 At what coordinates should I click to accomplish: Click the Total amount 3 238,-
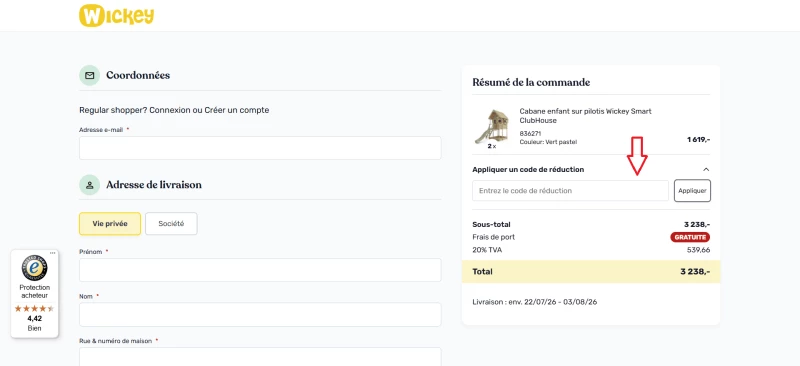[695, 272]
